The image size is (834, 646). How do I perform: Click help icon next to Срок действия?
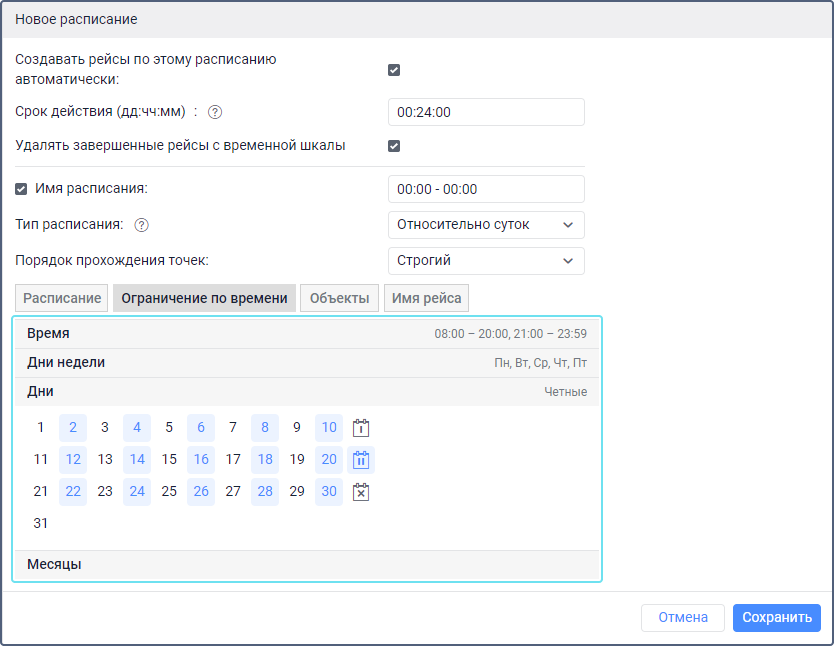point(214,112)
